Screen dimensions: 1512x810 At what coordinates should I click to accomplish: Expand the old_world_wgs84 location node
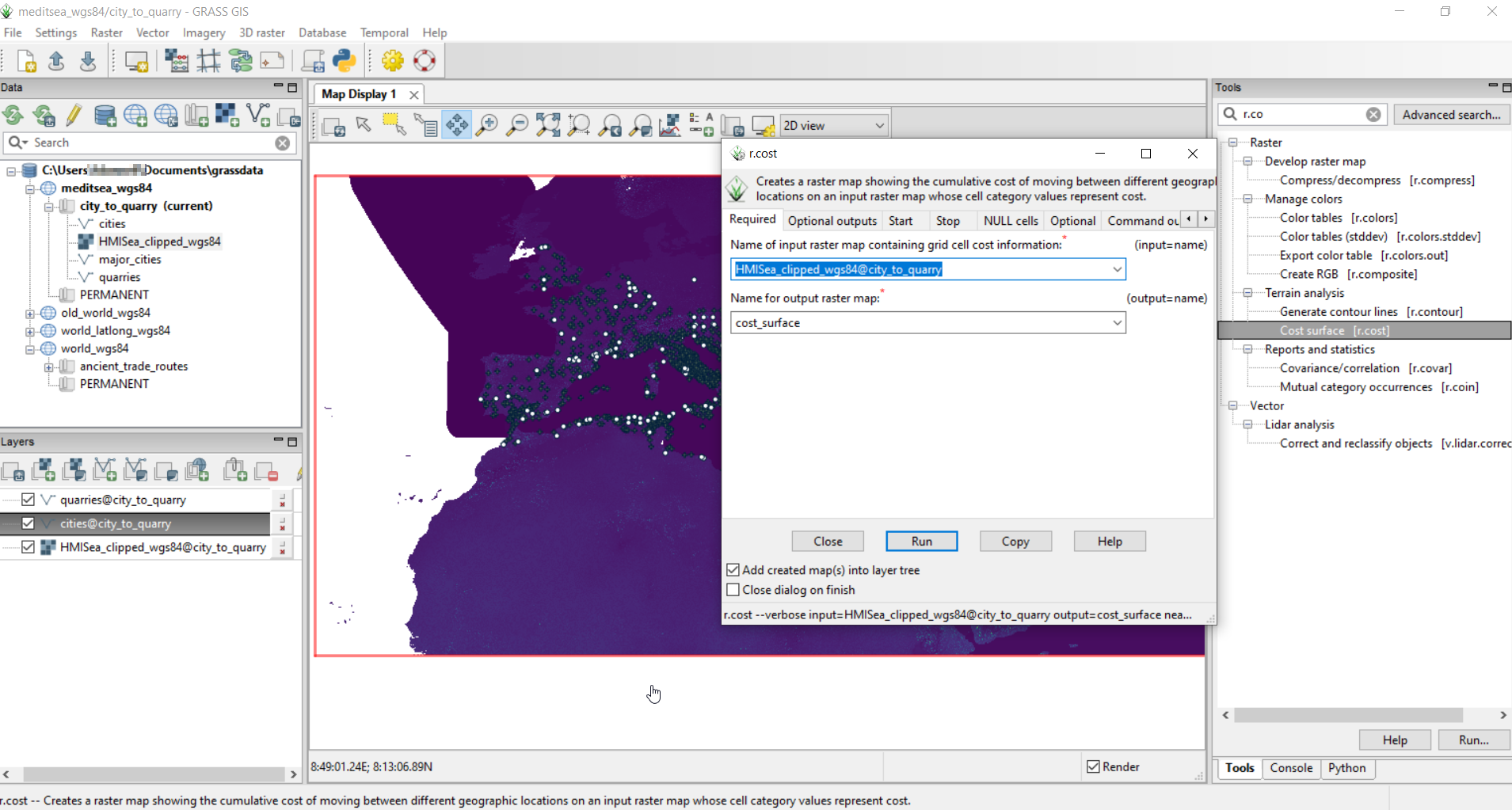[x=29, y=313]
